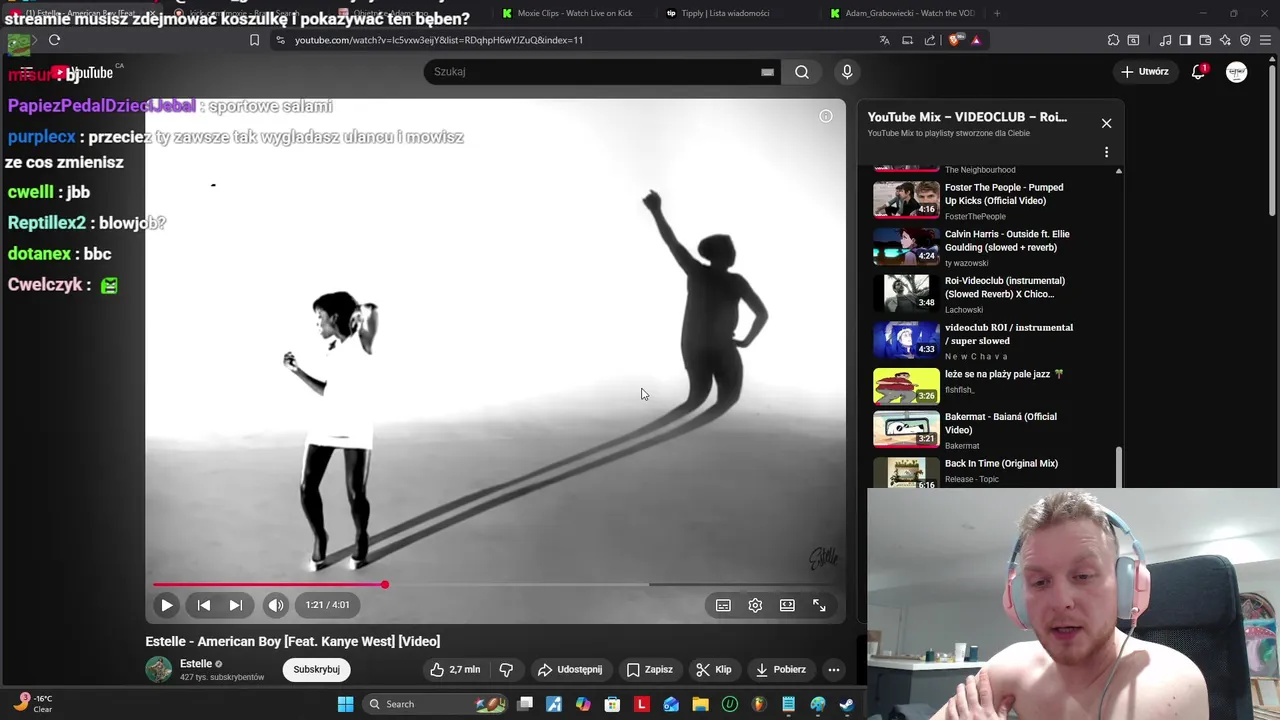Click the browser address bar URL

tap(439, 40)
